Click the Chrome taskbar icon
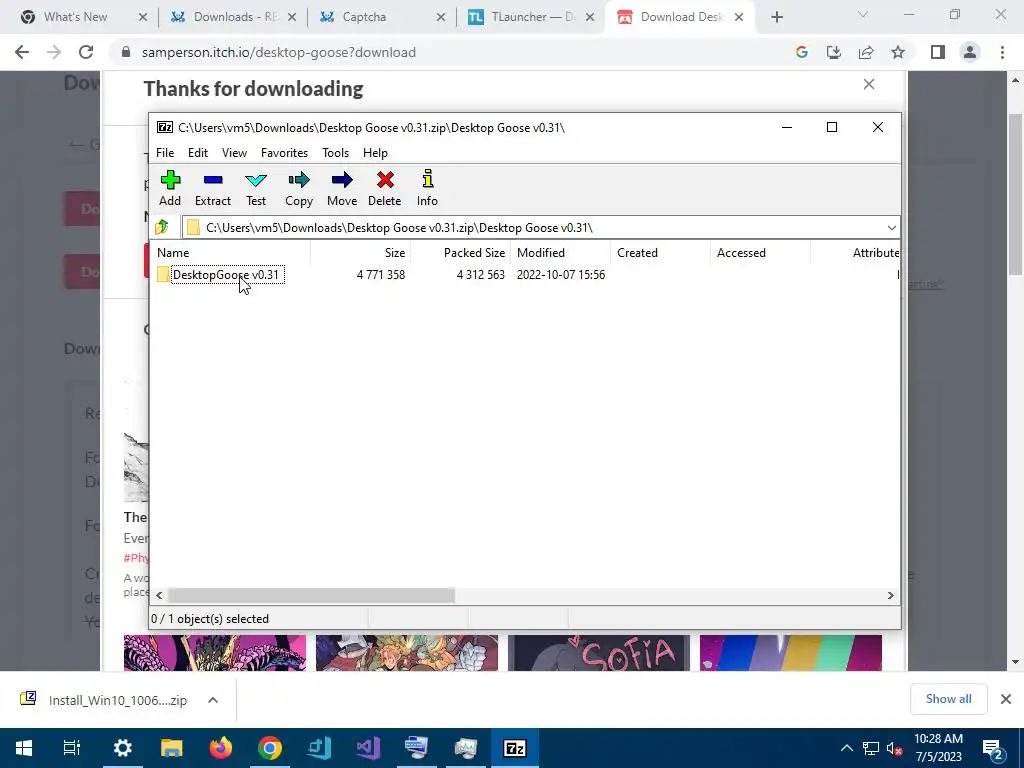Screen dimensions: 1024x768 [x=270, y=748]
